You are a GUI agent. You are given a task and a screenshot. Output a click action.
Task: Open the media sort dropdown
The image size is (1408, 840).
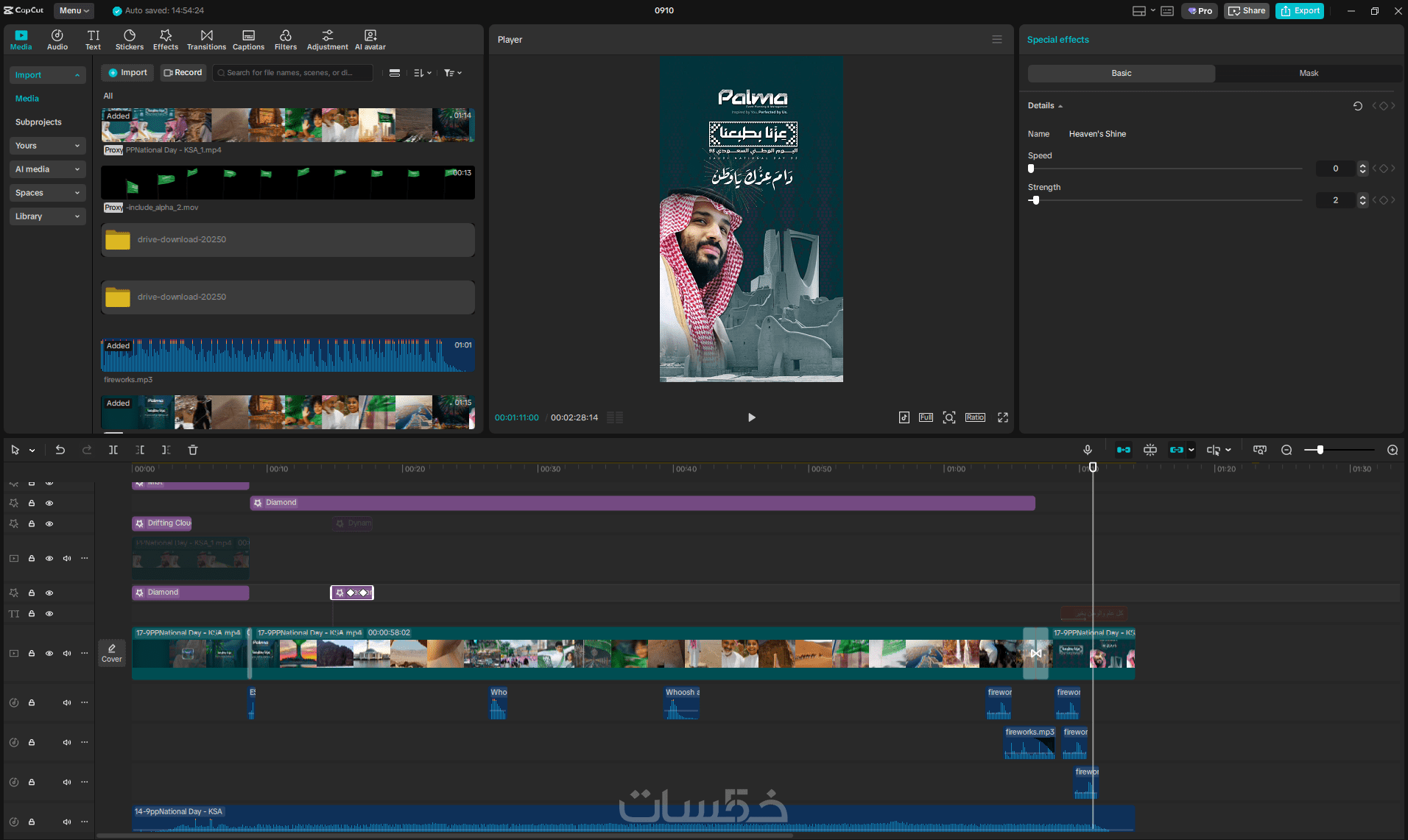[x=423, y=73]
